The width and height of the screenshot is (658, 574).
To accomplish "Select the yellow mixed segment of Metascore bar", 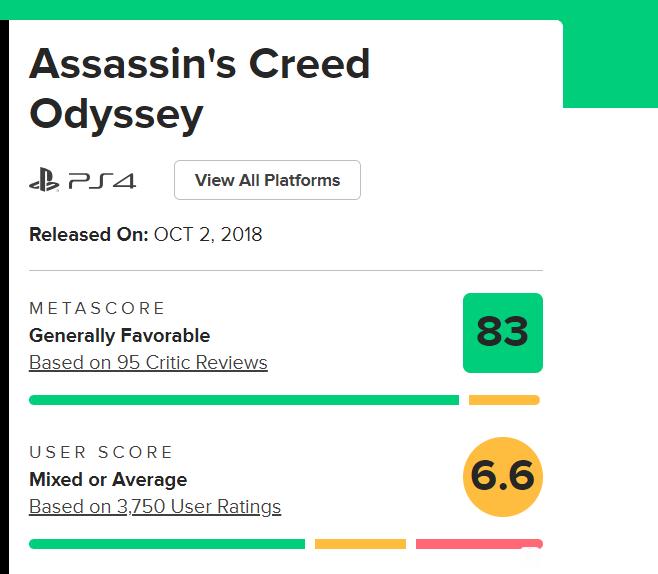I will (x=504, y=400).
